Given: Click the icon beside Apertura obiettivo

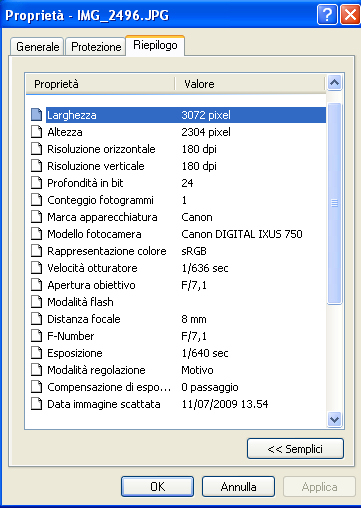Looking at the screenshot, I should tap(37, 285).
